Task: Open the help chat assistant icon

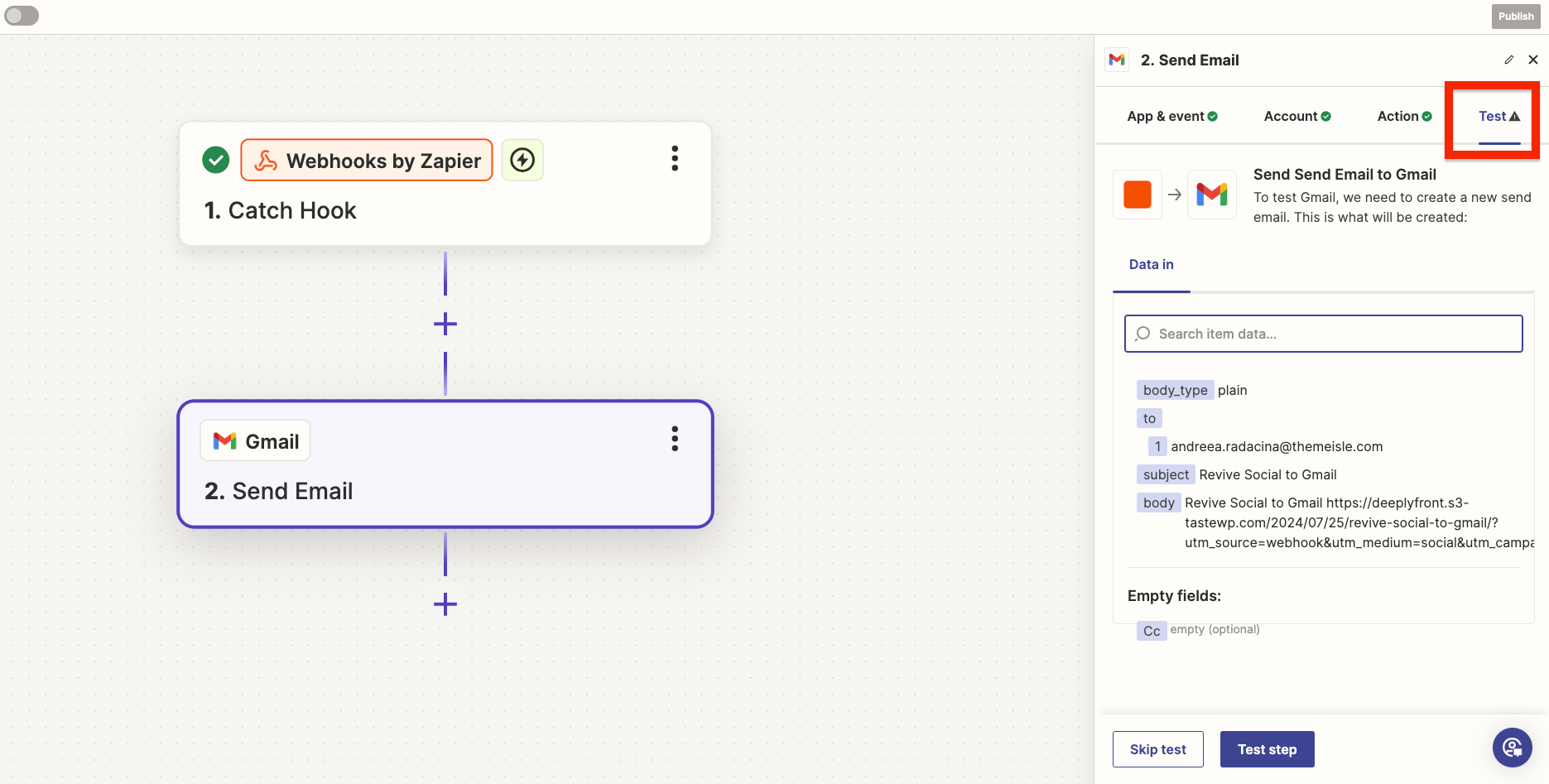Action: (x=1512, y=748)
